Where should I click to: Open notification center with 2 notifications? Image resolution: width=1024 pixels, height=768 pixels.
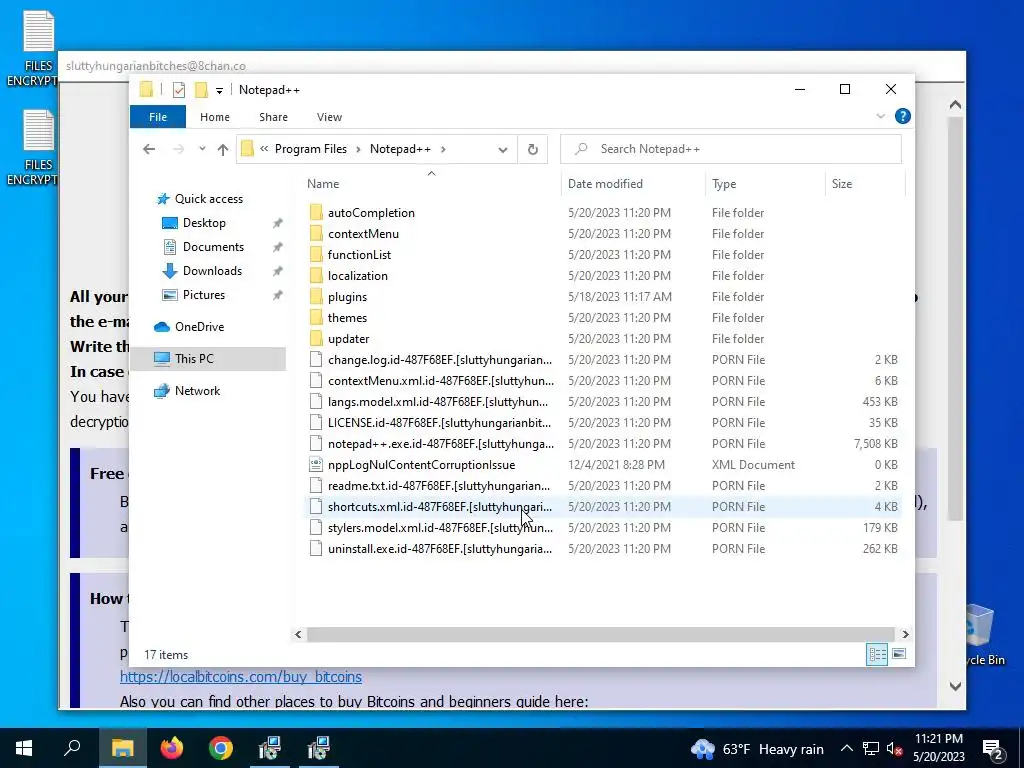tap(993, 750)
